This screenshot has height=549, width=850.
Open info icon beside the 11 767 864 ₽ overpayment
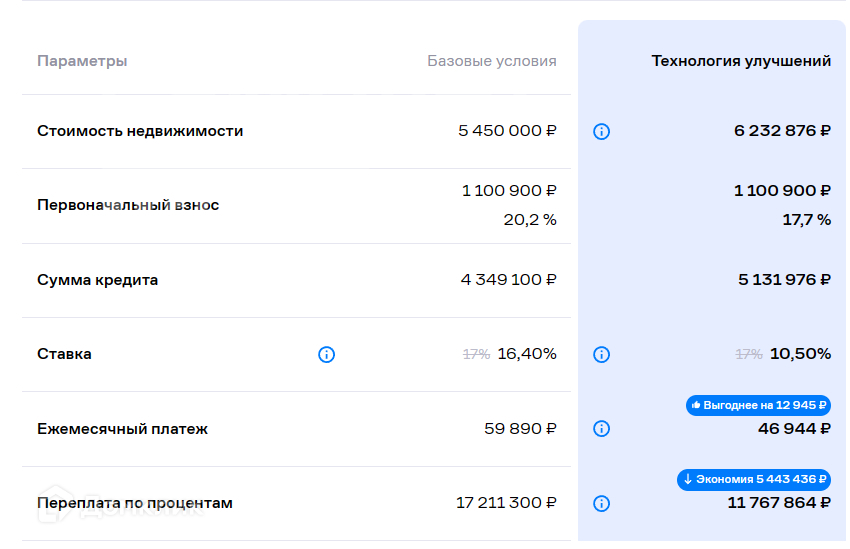point(601,503)
